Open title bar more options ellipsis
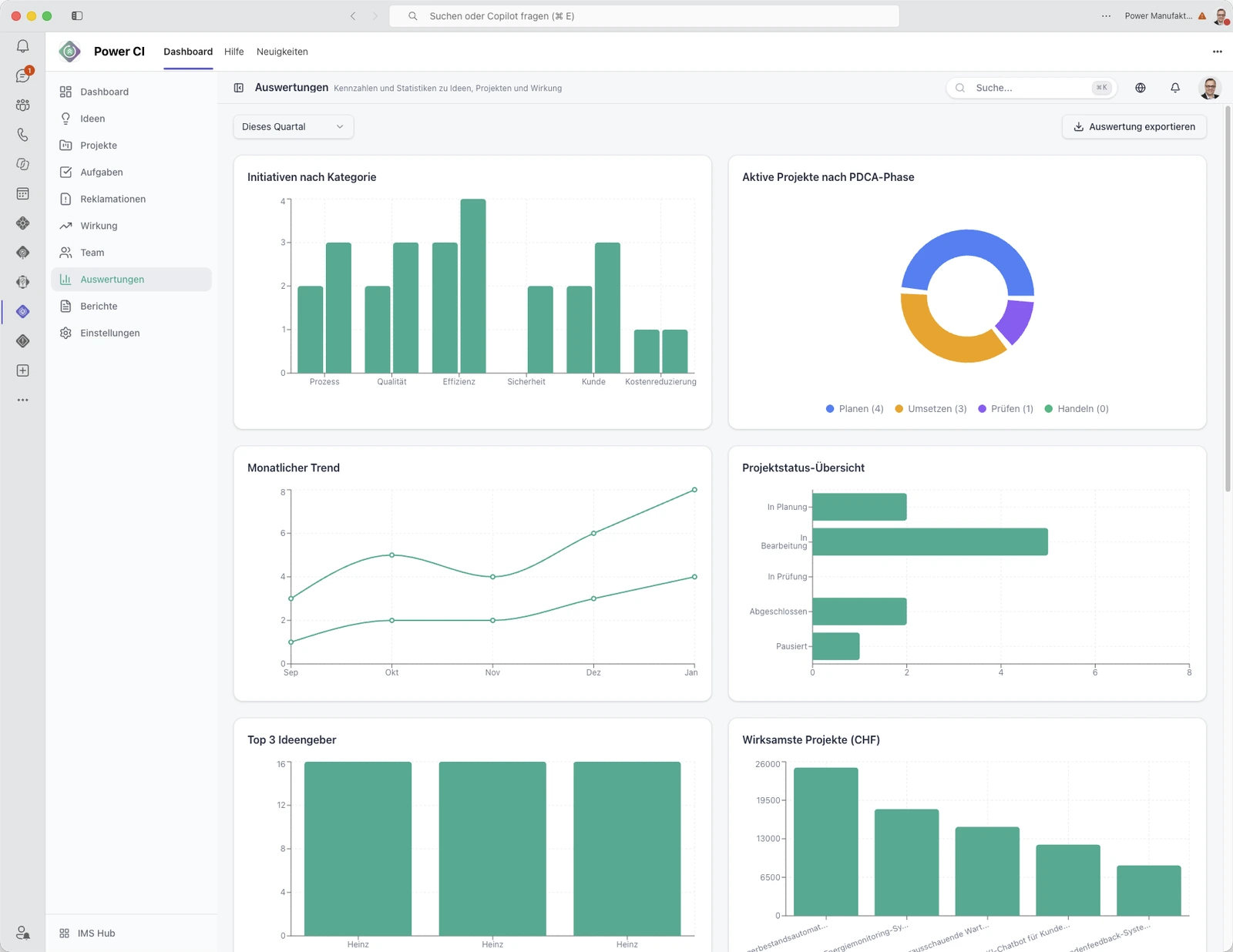 (x=1106, y=16)
